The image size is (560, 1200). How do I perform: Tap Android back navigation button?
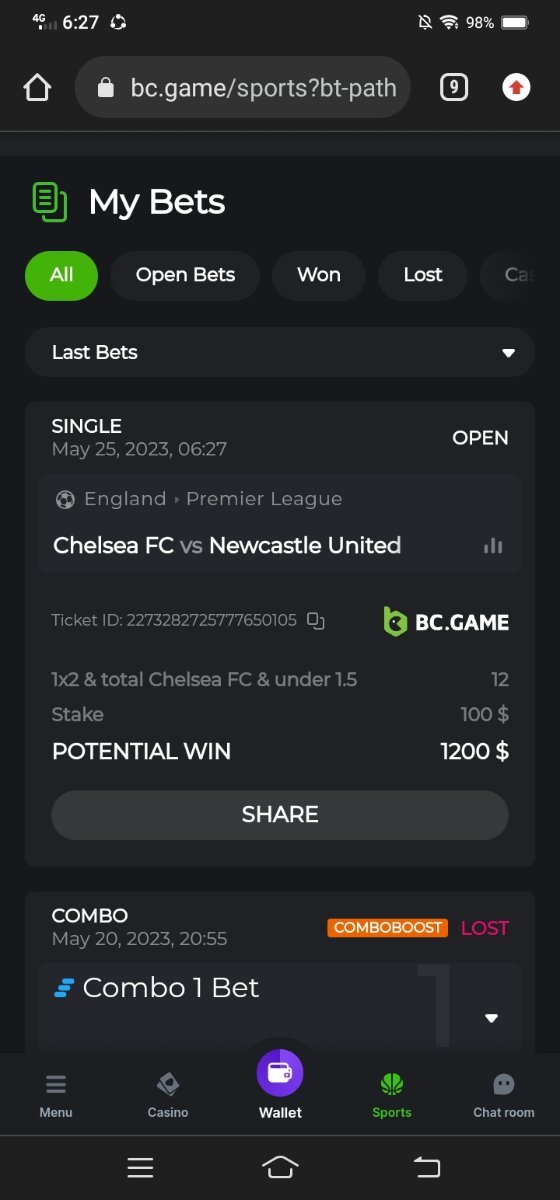[x=427, y=1166]
